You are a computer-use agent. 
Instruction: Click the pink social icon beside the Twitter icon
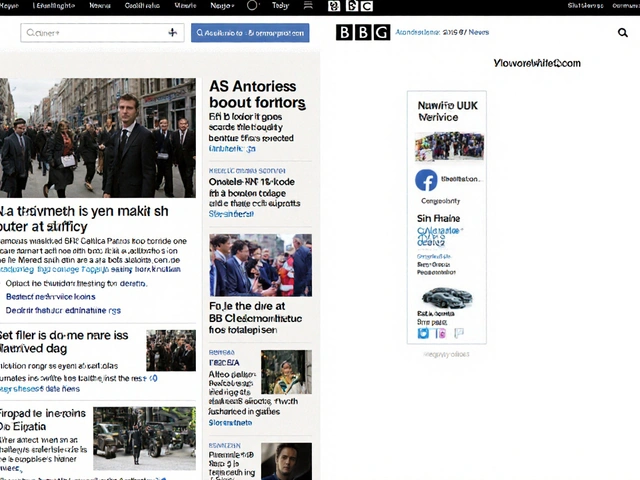440,333
